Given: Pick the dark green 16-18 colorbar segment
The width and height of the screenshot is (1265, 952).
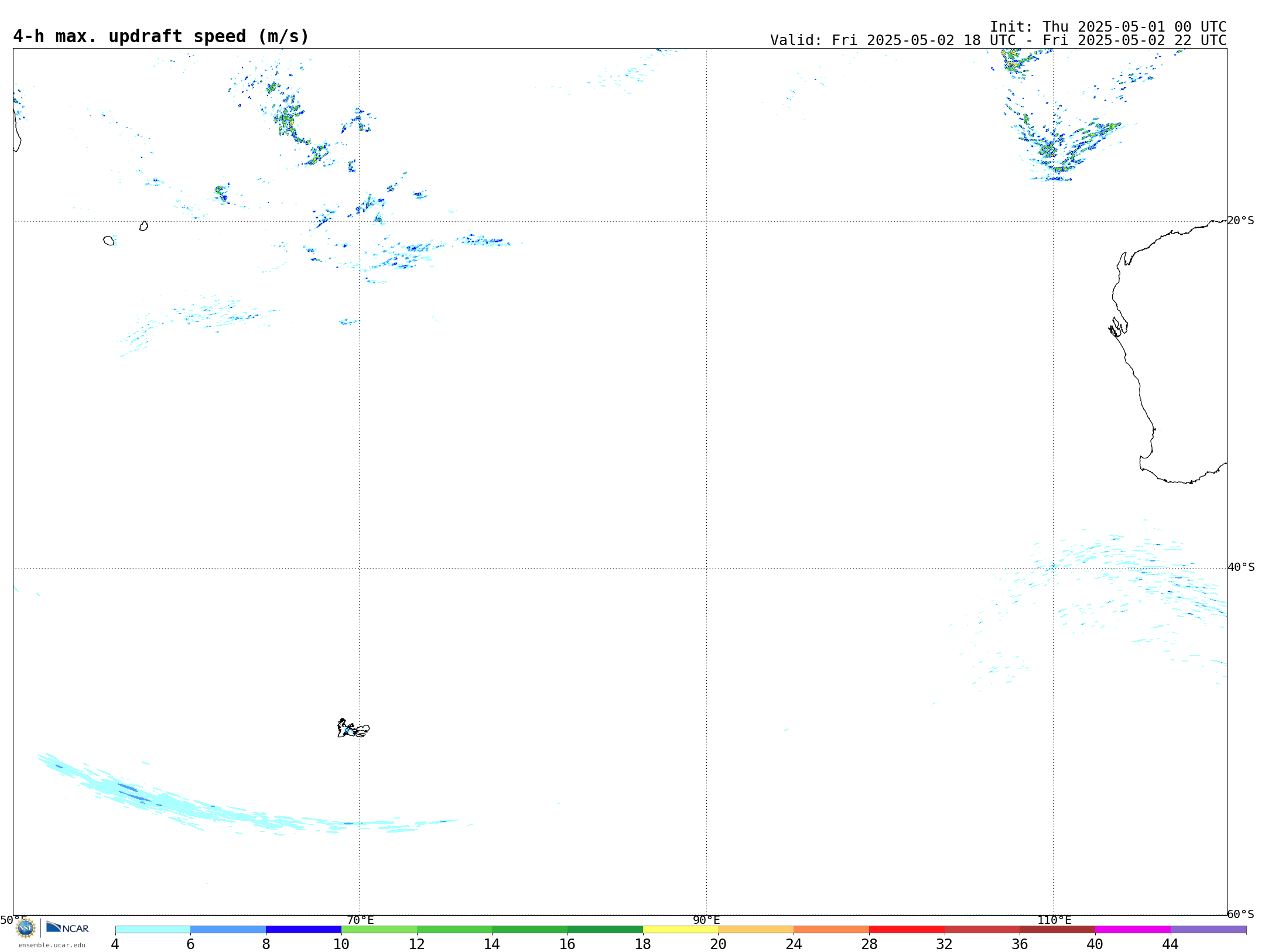Looking at the screenshot, I should point(605,930).
